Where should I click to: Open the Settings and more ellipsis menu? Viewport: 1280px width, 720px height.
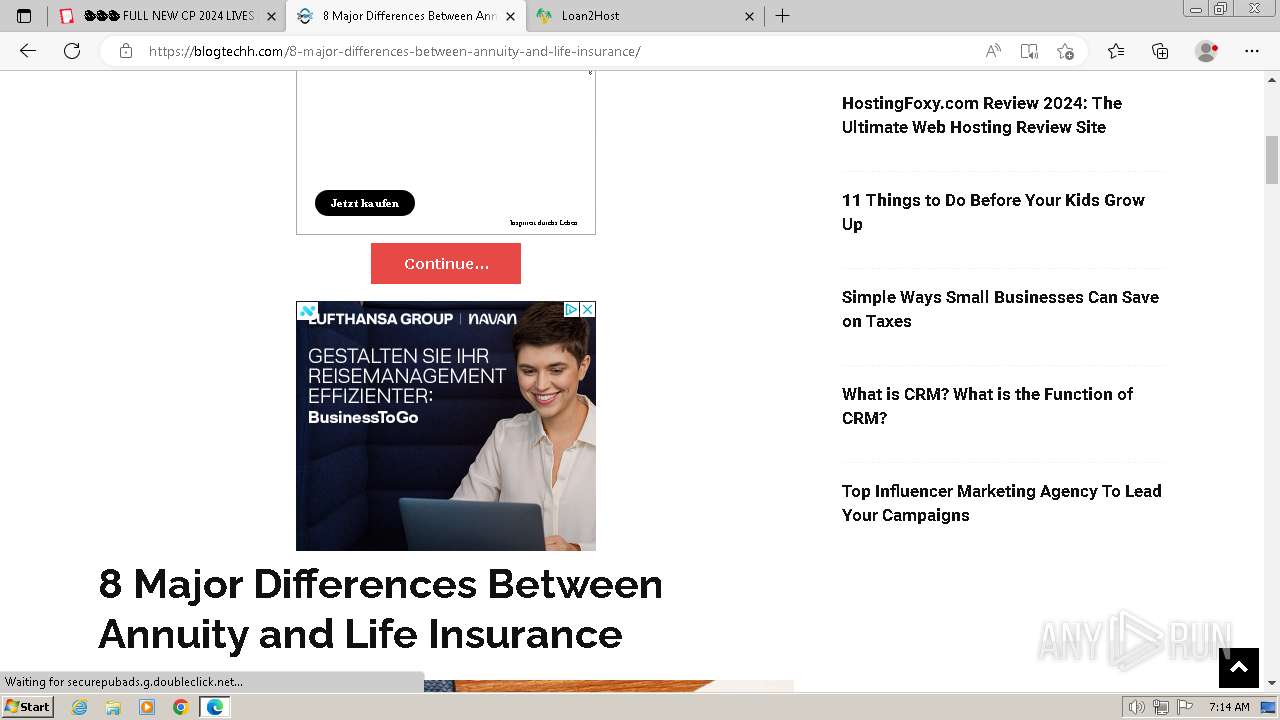(x=1252, y=51)
